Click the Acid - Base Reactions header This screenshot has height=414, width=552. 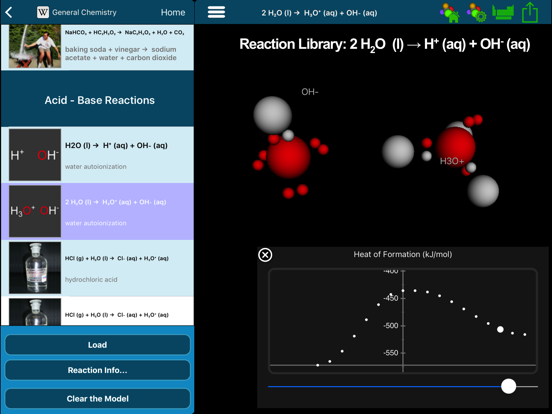(x=99, y=100)
